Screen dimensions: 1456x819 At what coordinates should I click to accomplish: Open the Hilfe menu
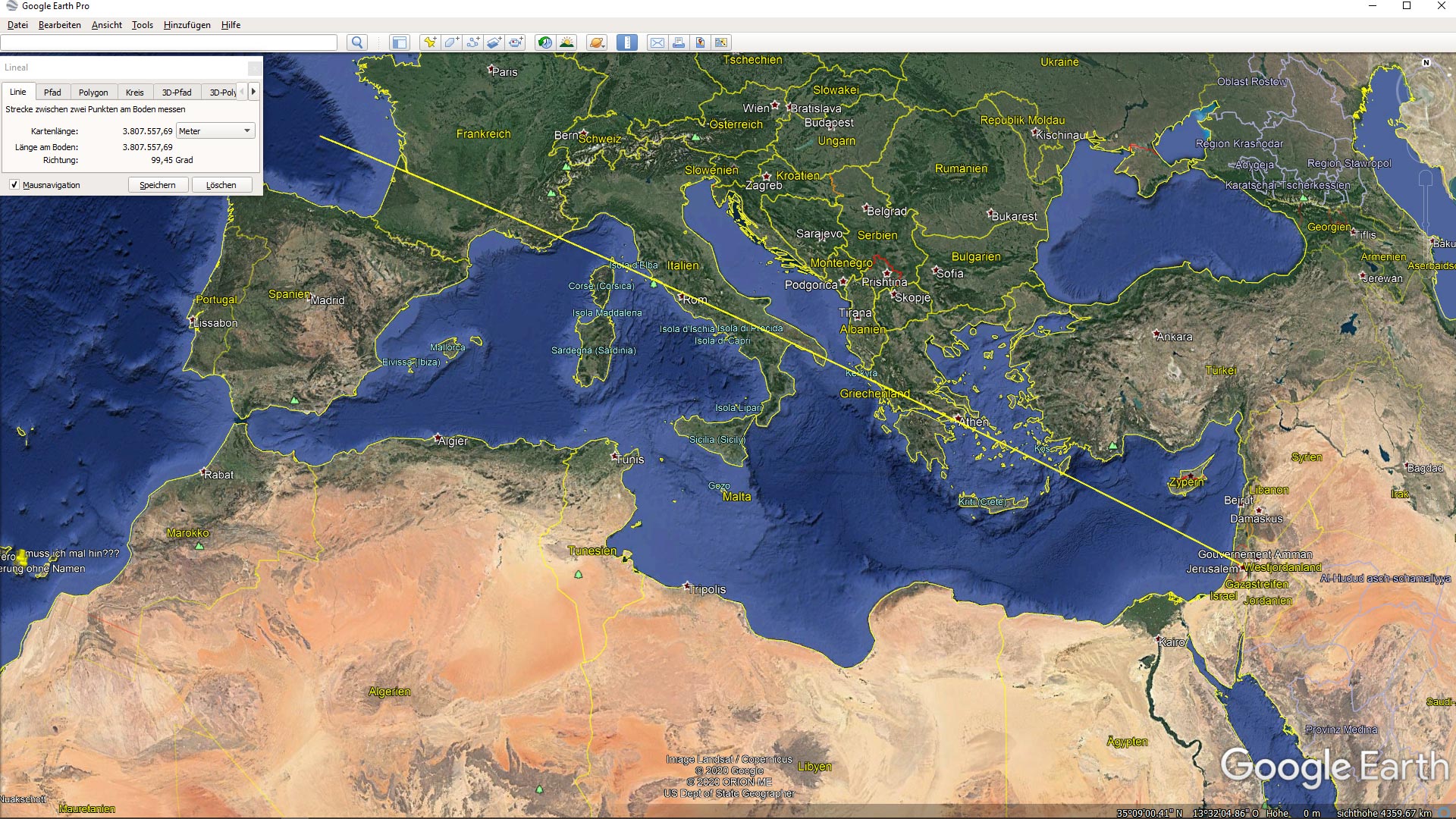click(231, 25)
